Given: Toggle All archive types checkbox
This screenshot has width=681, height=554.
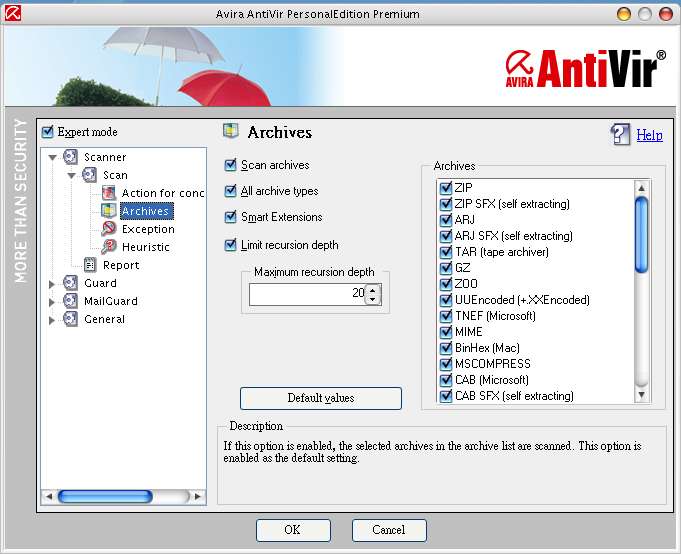Looking at the screenshot, I should 231,191.
